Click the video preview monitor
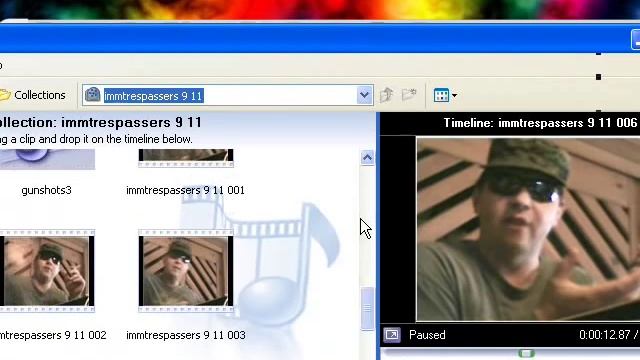640x360 pixels. [x=528, y=229]
